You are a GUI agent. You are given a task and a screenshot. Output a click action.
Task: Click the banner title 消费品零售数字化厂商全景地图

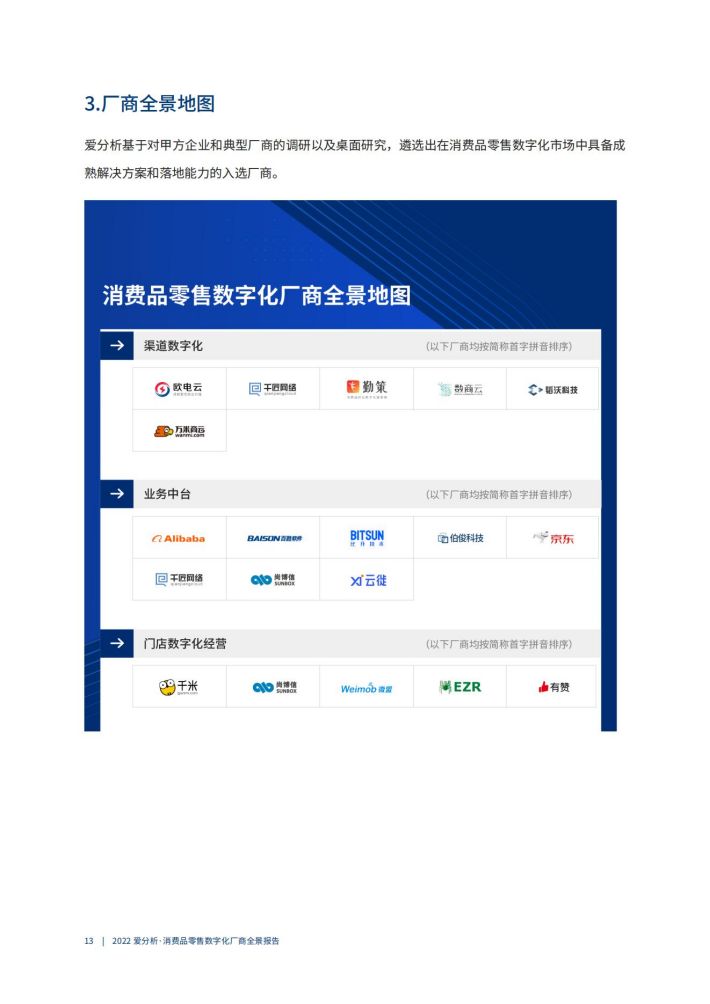click(x=256, y=295)
